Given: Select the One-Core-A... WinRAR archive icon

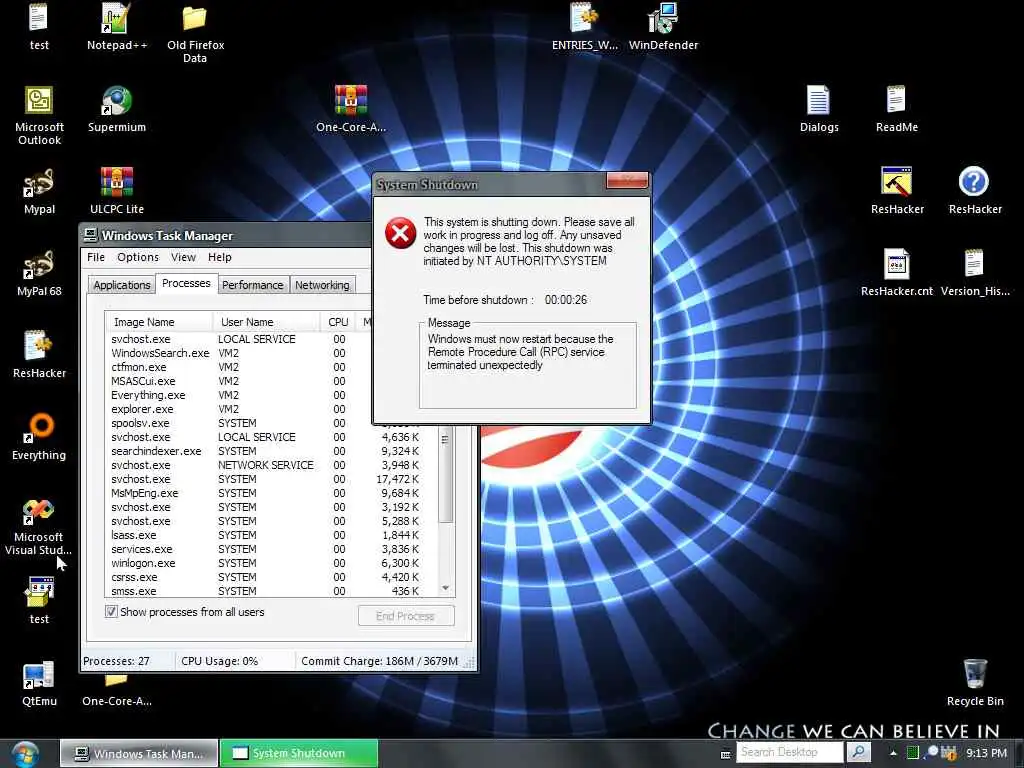Looking at the screenshot, I should click(351, 108).
